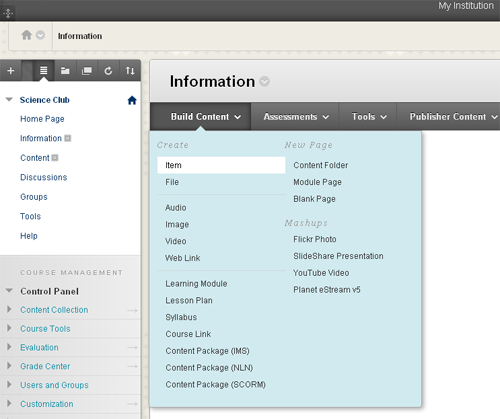Open the options chevron beside Information title
500x419 pixels.
[265, 81]
